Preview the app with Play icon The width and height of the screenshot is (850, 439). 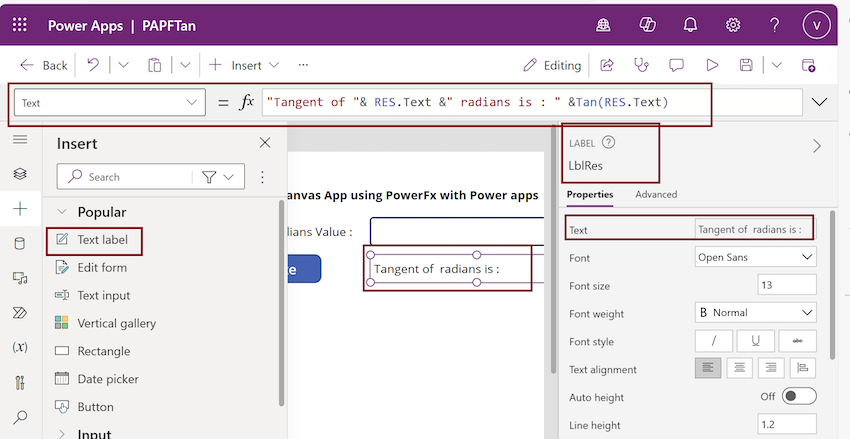(x=712, y=65)
